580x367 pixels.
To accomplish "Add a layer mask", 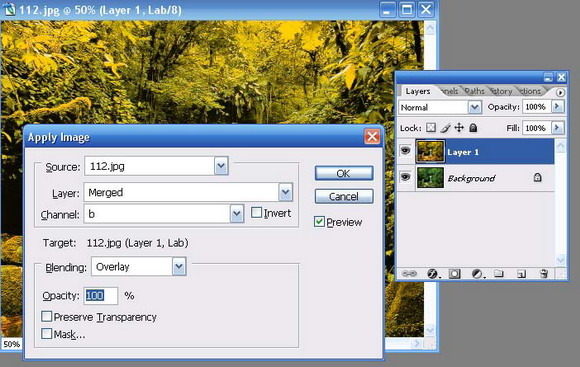I will coord(454,274).
